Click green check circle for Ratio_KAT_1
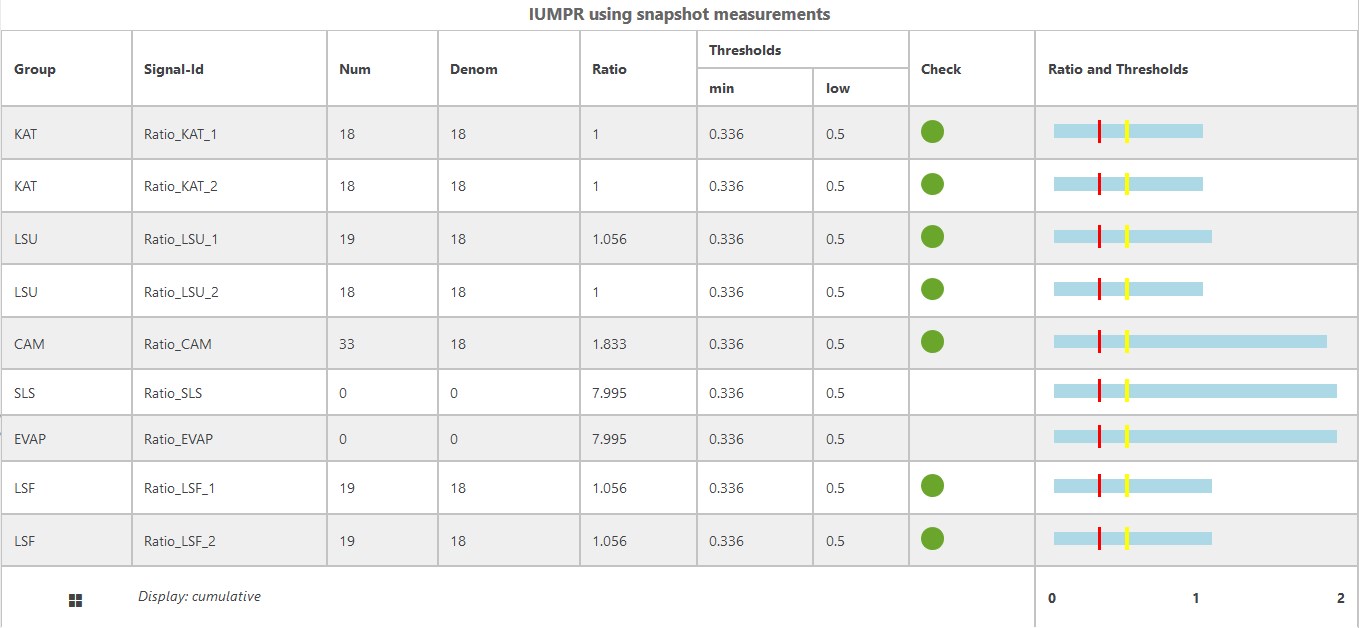This screenshot has width=1359, height=628. coord(932,132)
